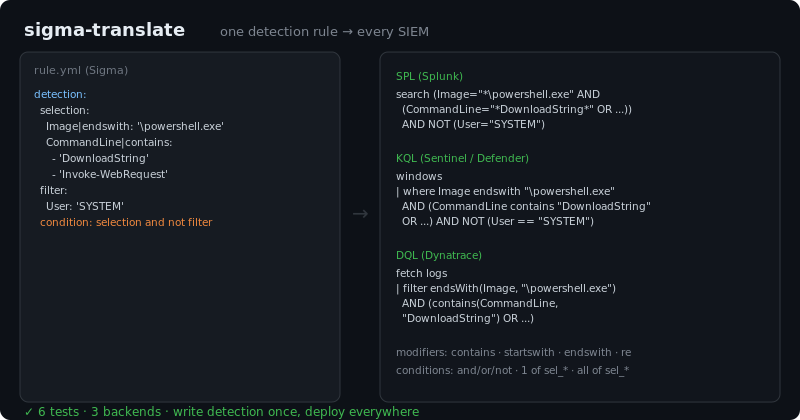Select the User: 'SYSTEM' line

[x=85, y=206]
